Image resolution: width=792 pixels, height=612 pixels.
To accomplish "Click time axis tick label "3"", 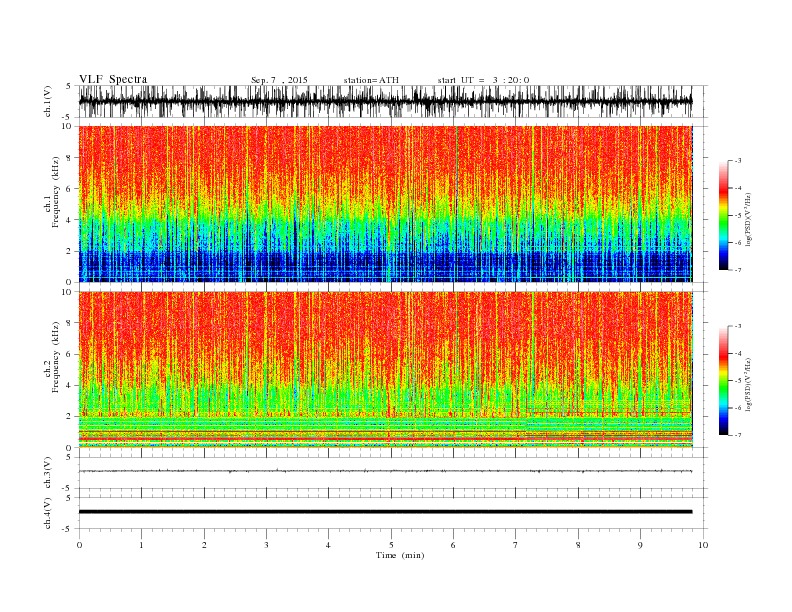I will [266, 545].
